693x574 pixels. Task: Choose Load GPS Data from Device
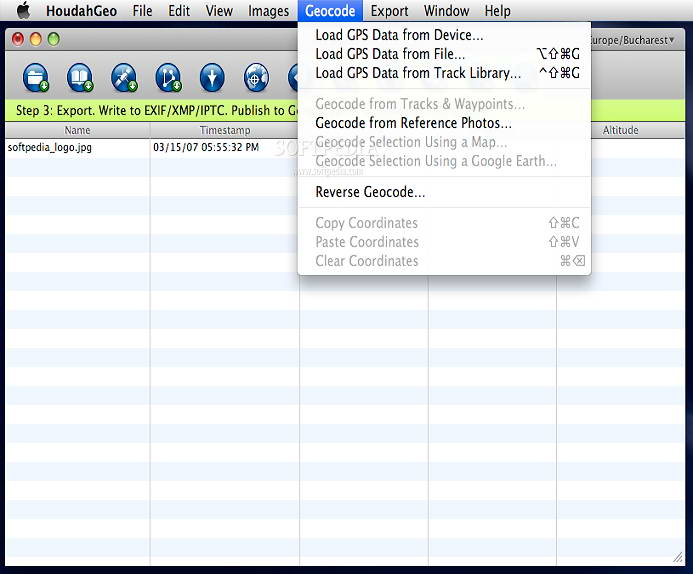(x=445, y=35)
